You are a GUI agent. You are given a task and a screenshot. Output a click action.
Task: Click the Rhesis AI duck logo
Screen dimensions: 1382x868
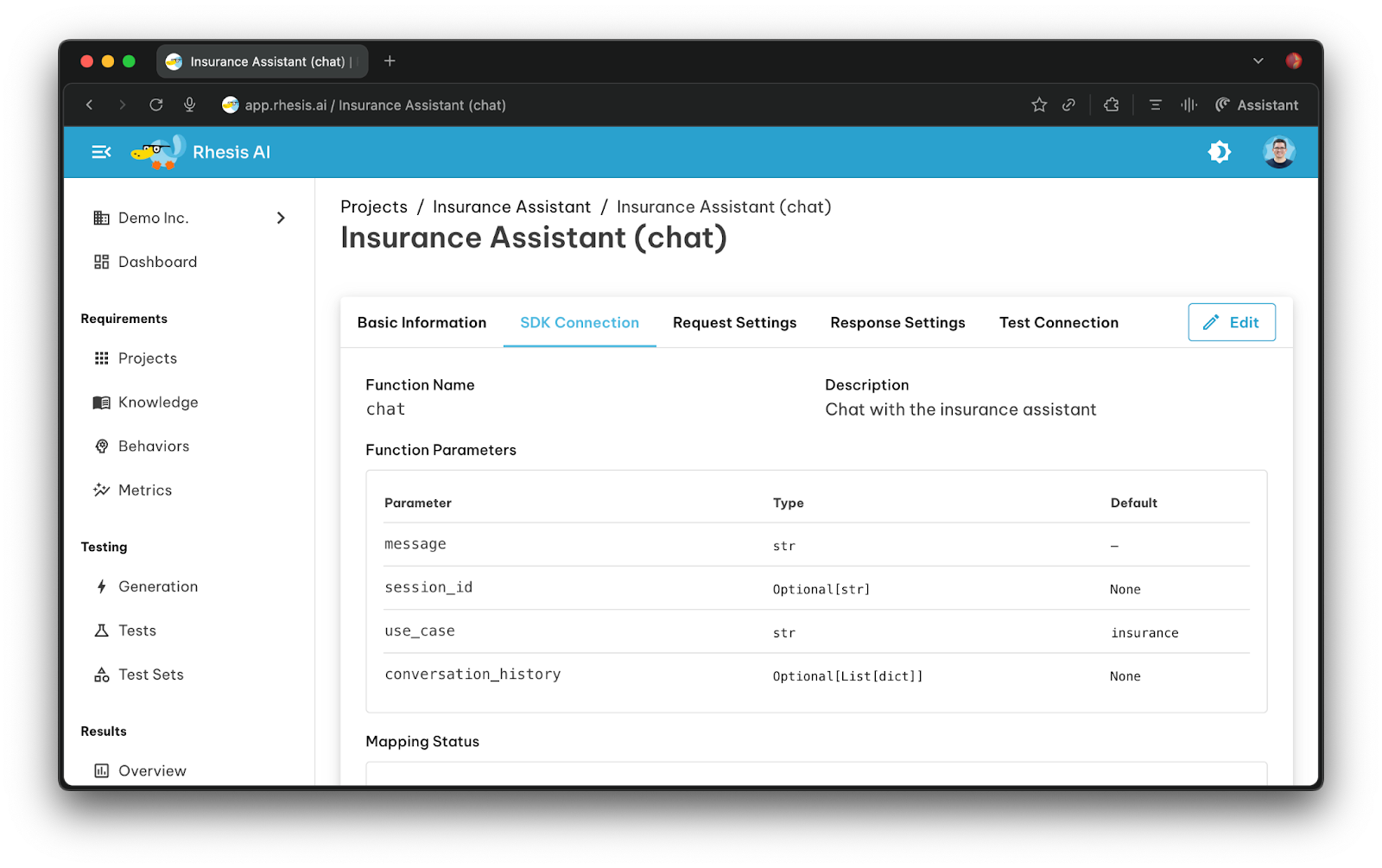(158, 152)
